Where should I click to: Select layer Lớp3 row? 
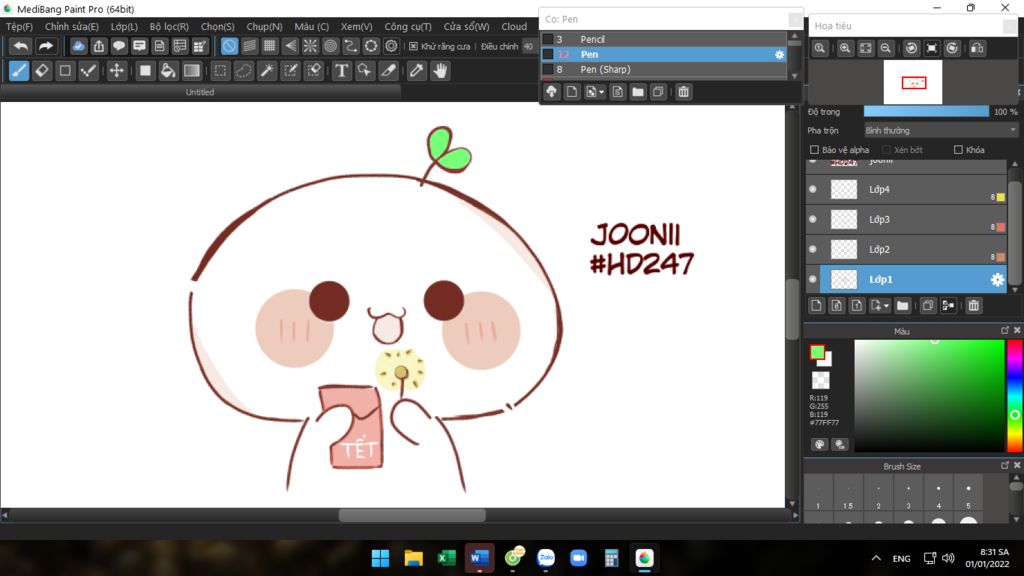click(908, 219)
